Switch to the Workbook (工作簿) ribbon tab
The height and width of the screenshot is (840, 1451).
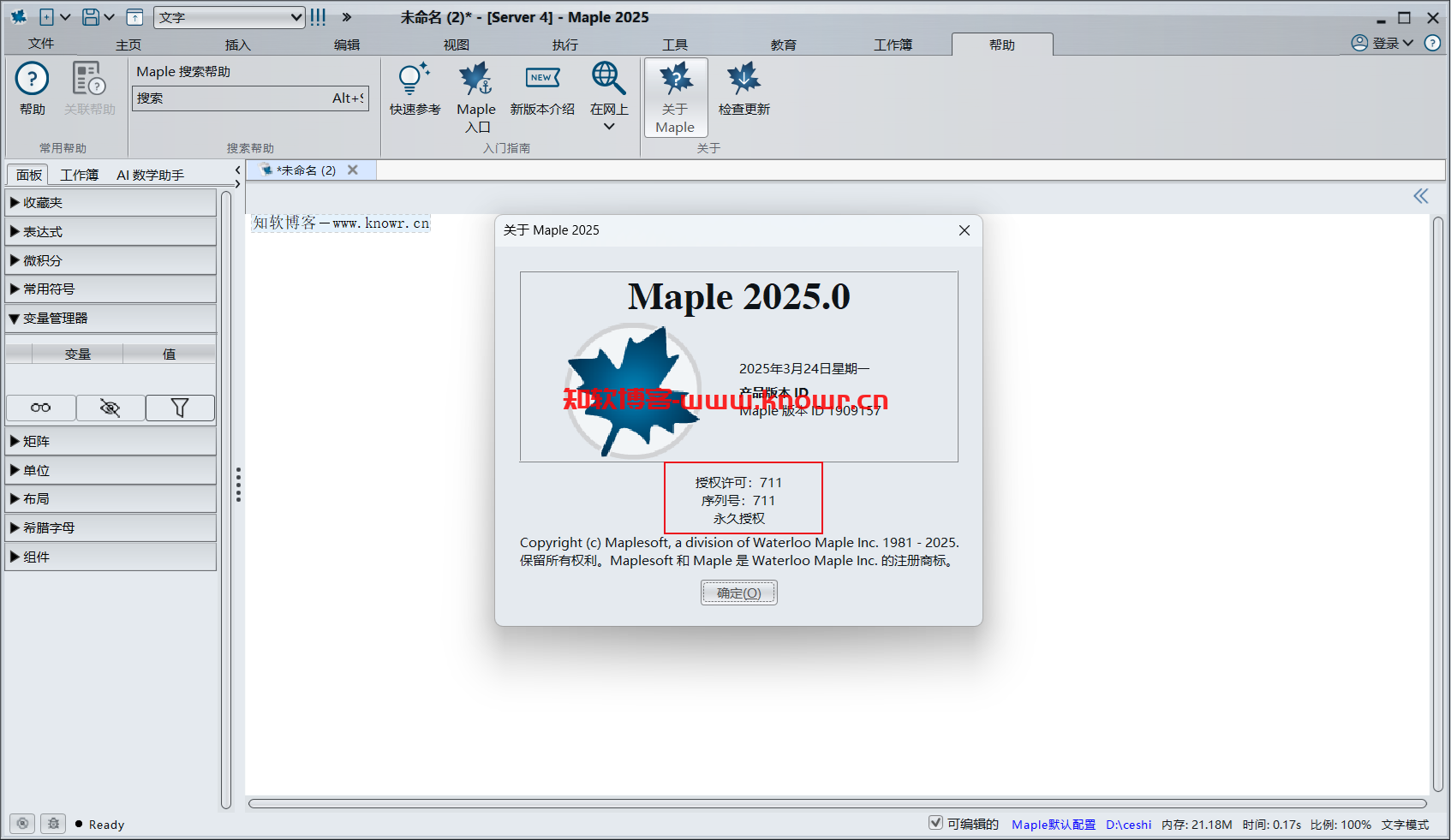click(x=893, y=45)
